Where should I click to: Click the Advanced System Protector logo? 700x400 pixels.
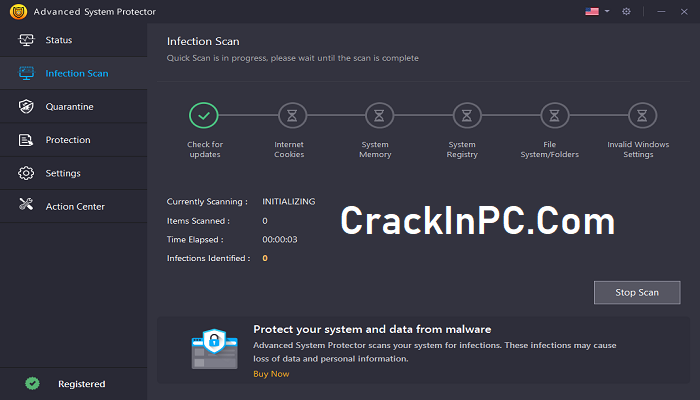click(x=18, y=12)
